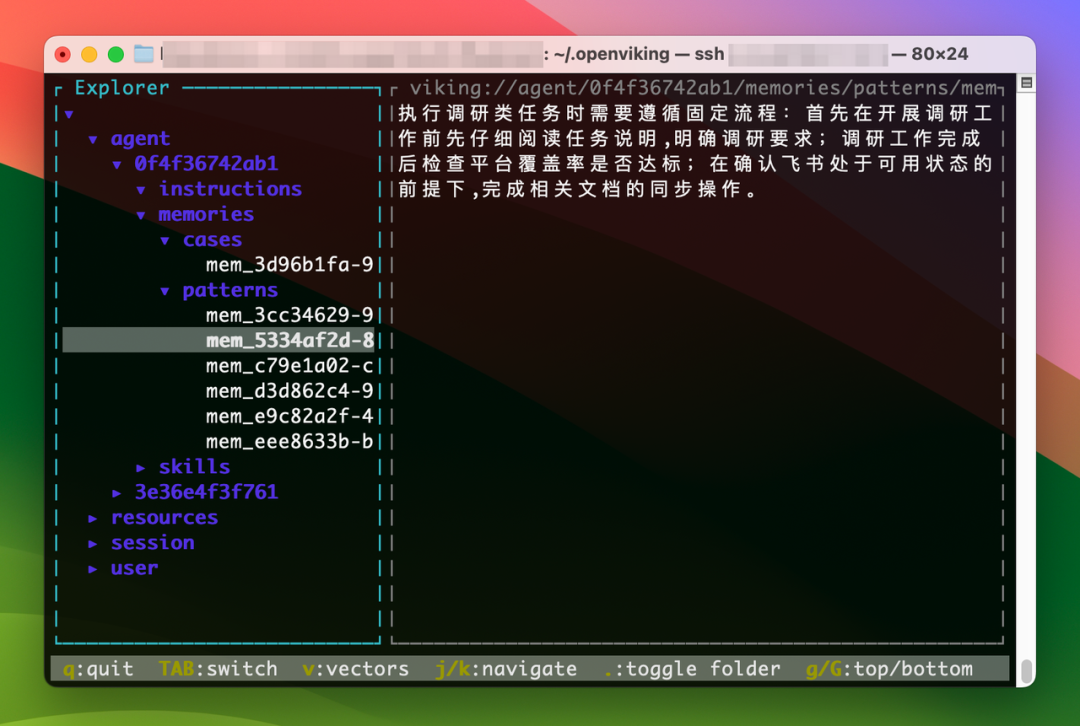Select the resources folder label
The width and height of the screenshot is (1080, 726).
pyautogui.click(x=164, y=517)
